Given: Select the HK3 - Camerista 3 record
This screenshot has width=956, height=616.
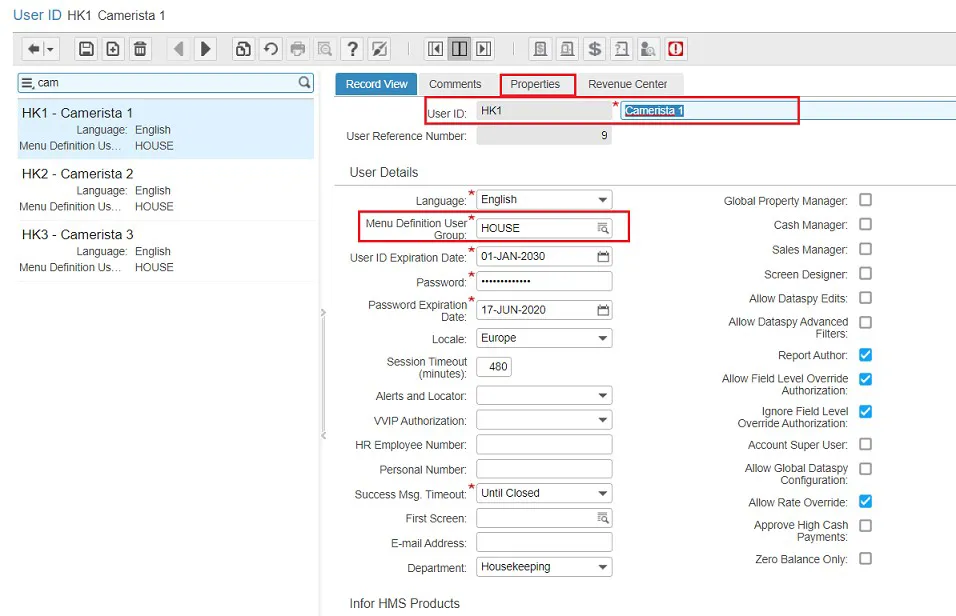Looking at the screenshot, I should coord(166,251).
